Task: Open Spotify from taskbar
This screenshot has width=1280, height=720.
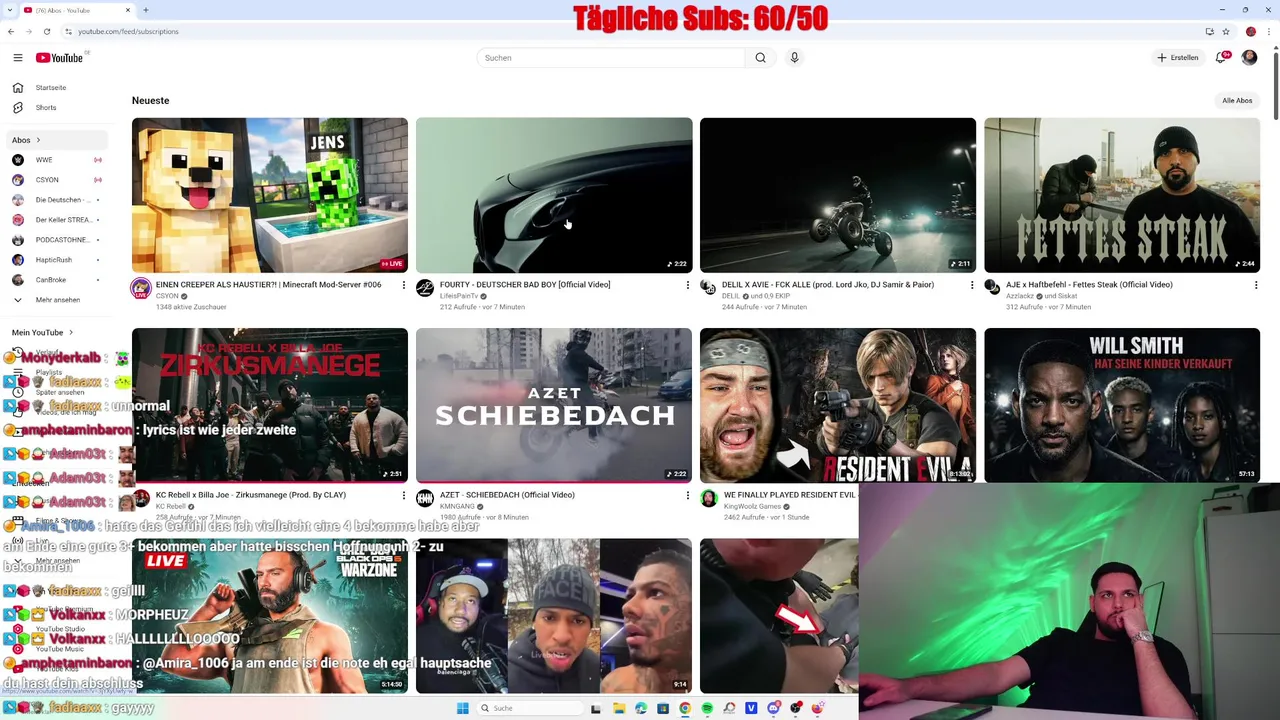Action: pos(707,708)
